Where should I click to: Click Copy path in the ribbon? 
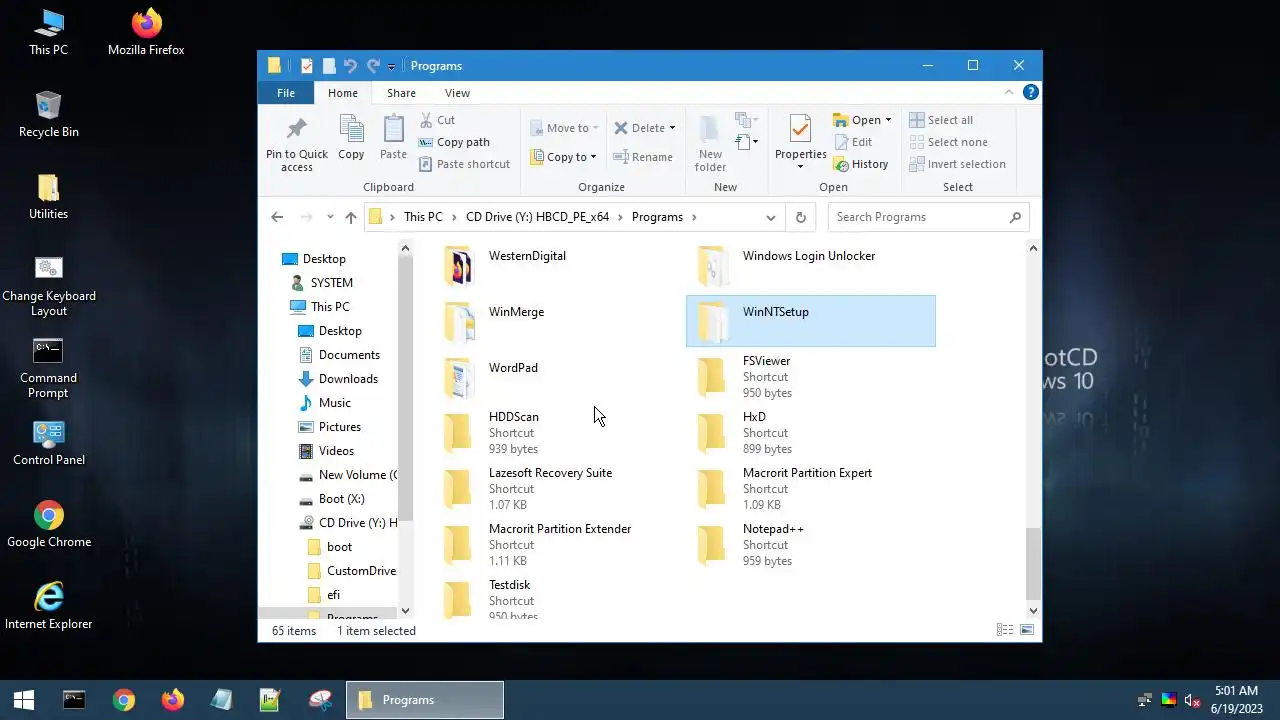point(454,142)
